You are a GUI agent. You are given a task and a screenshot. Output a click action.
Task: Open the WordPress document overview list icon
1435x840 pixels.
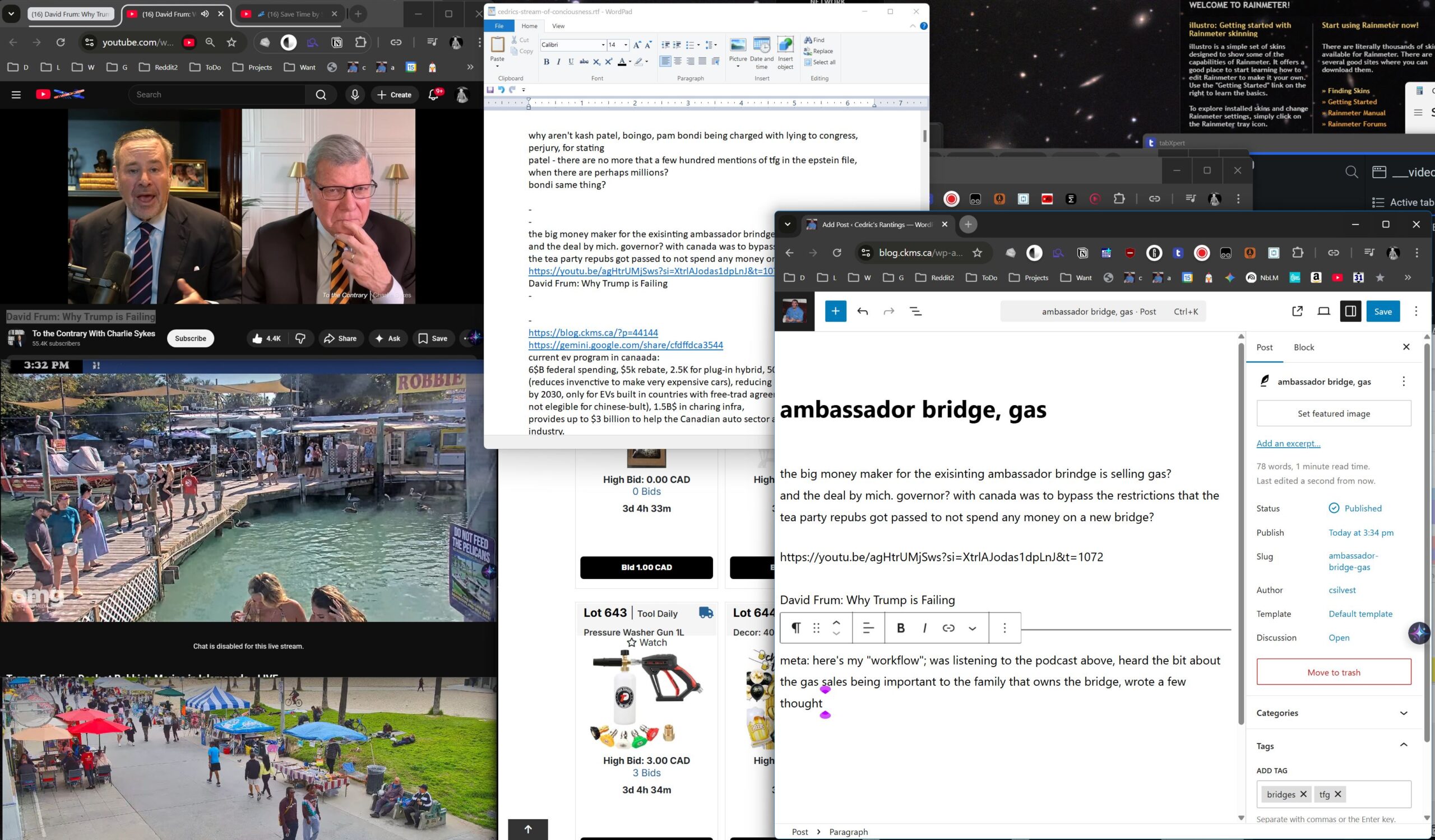pyautogui.click(x=915, y=312)
